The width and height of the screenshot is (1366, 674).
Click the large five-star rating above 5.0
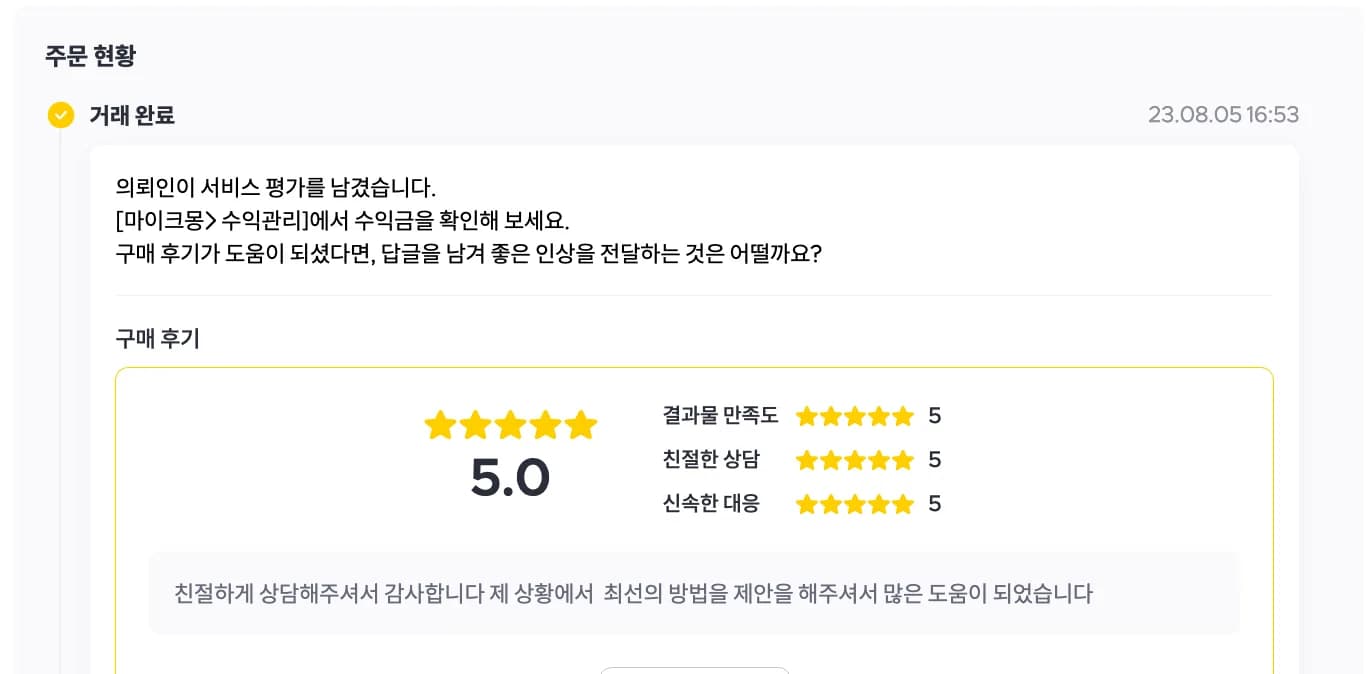511,425
